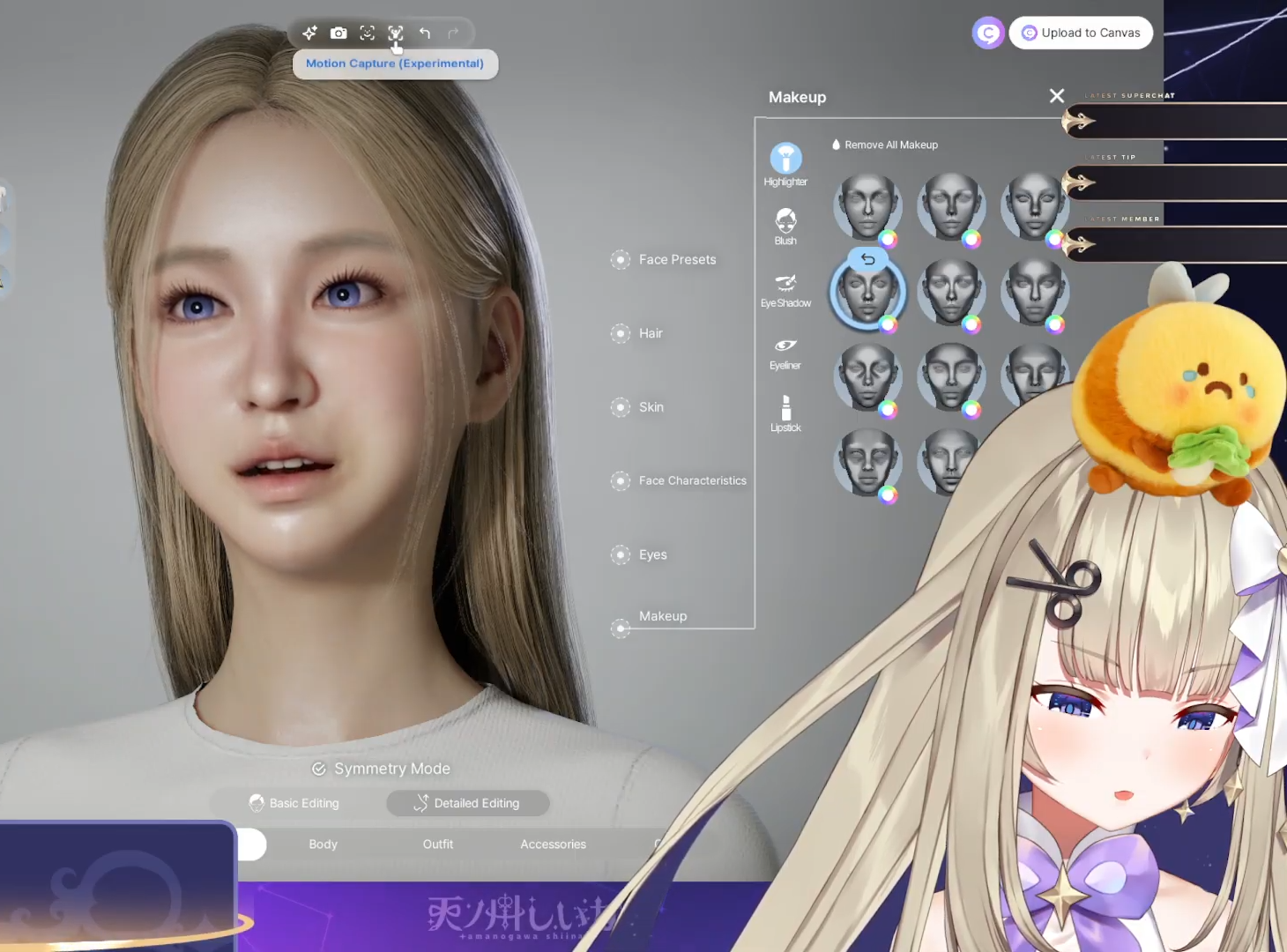Select the Eye Shadow makeup category
Viewport: 1287px width, 952px height.
pos(785,290)
